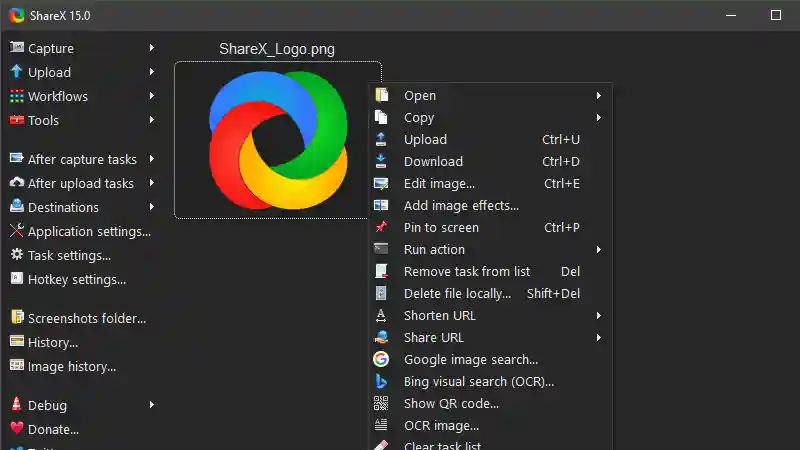Click the context menu Upload tray icon
Image resolution: width=800 pixels, height=450 pixels.
[381, 139]
